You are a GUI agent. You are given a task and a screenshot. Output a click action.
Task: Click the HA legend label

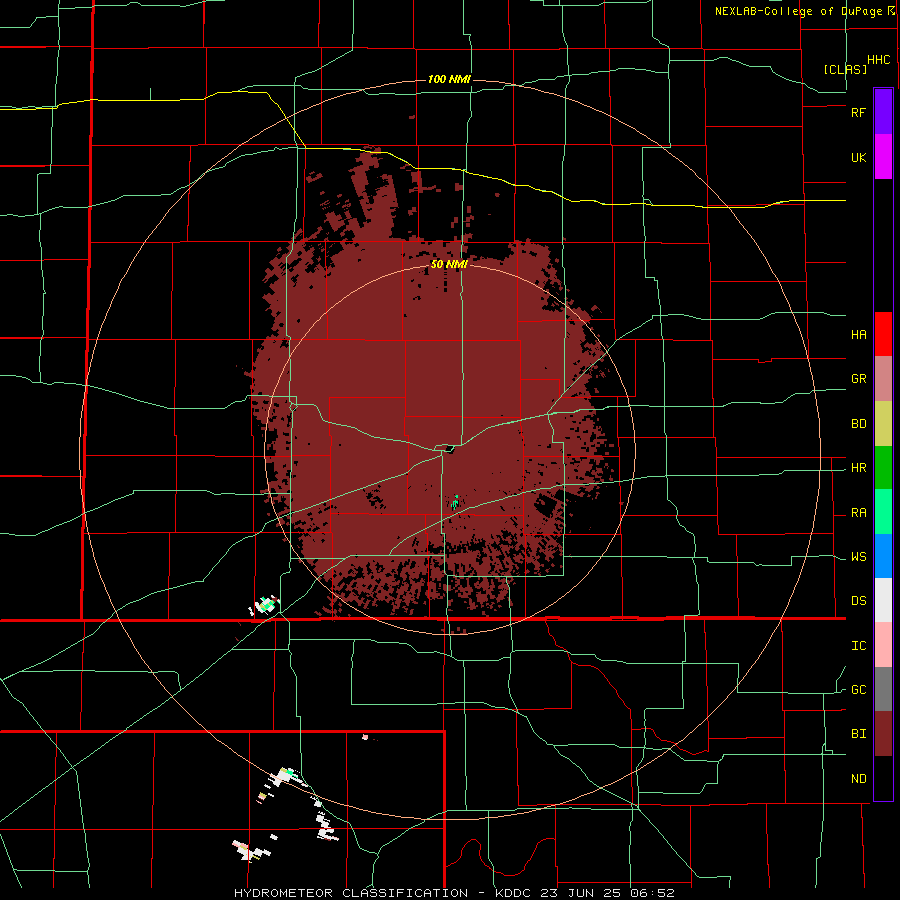coord(858,335)
